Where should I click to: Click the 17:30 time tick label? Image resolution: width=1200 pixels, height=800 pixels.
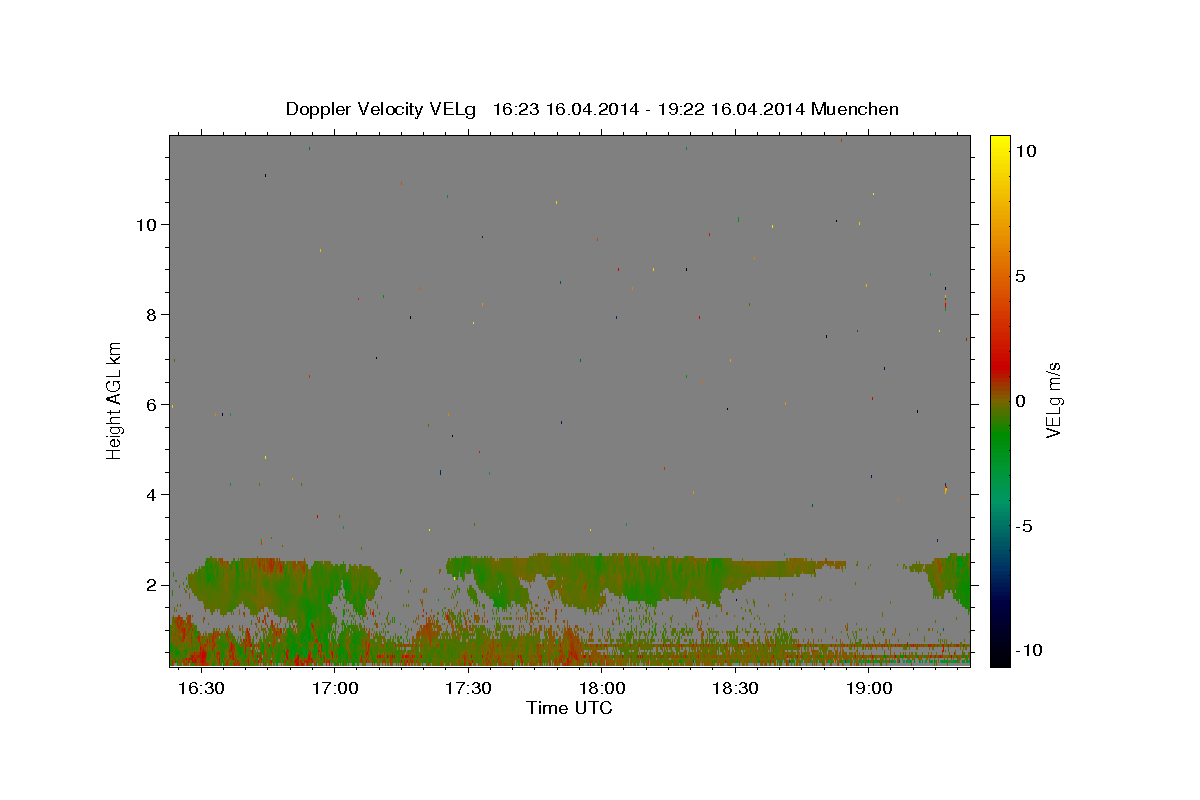point(469,688)
